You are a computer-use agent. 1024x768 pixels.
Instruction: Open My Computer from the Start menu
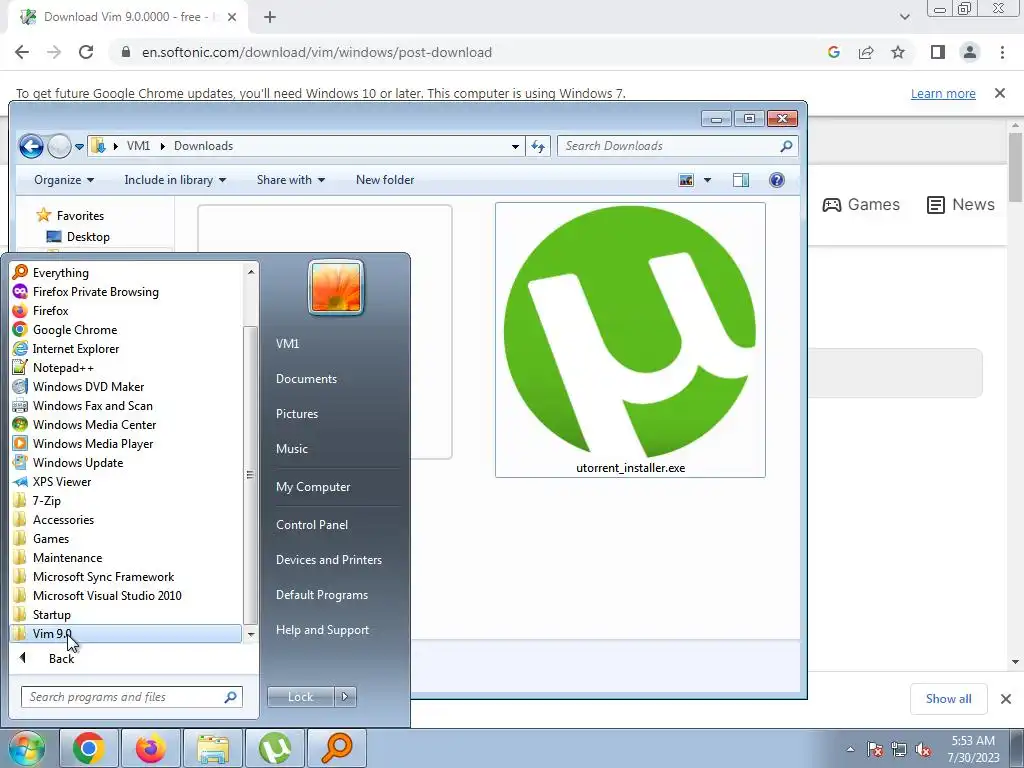point(313,487)
